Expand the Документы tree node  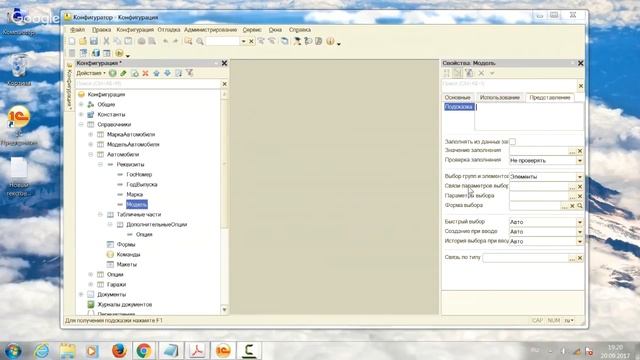tap(81, 294)
